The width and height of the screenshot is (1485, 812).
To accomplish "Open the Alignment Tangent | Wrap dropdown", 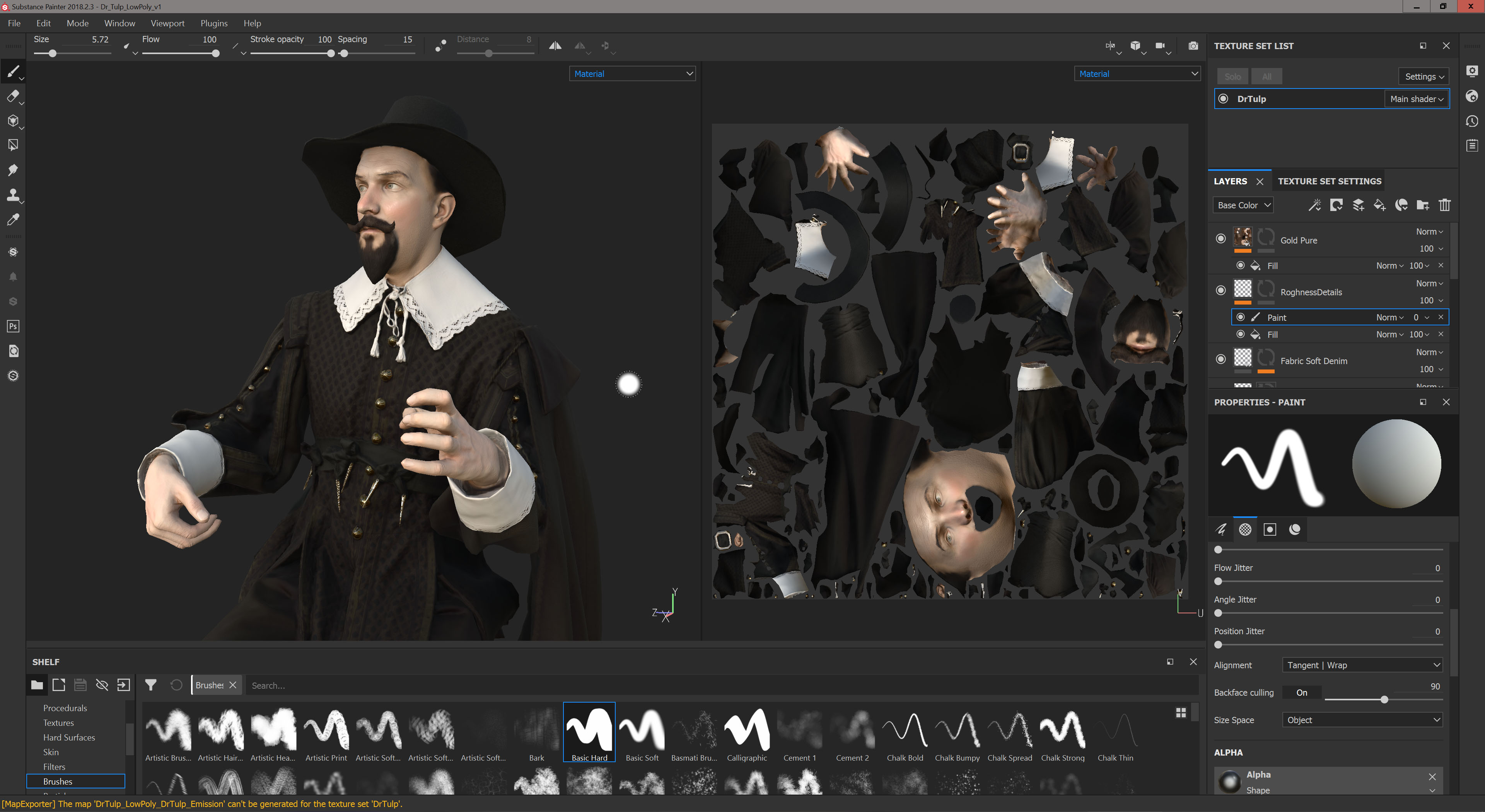I will 1362,665.
